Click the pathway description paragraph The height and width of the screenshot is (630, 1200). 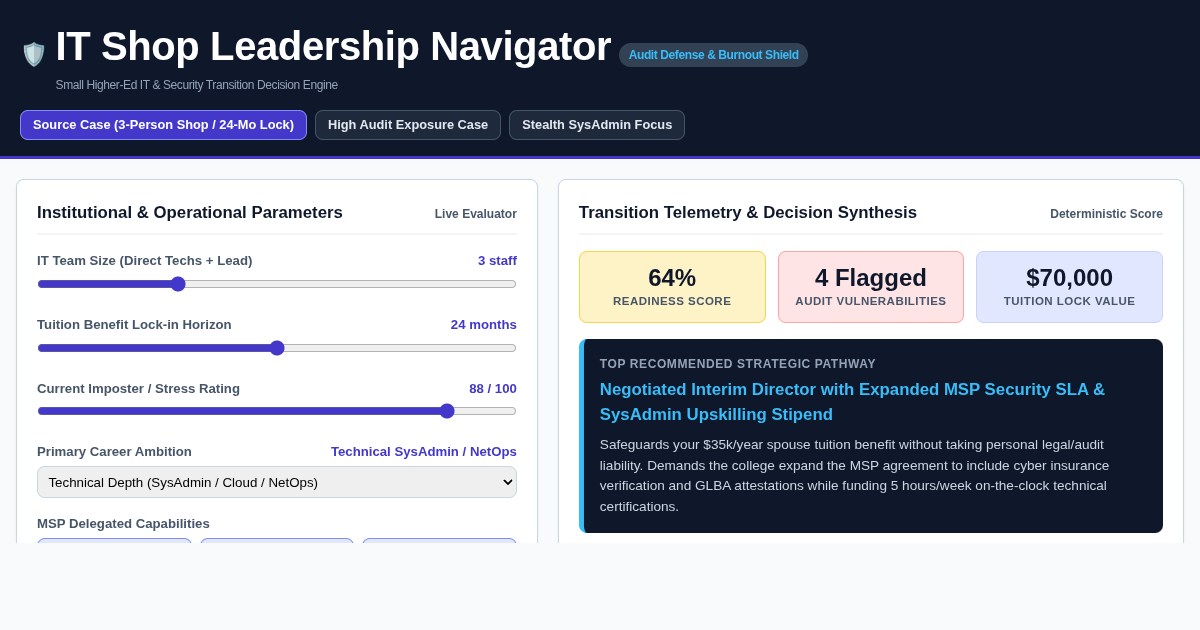pos(854,475)
